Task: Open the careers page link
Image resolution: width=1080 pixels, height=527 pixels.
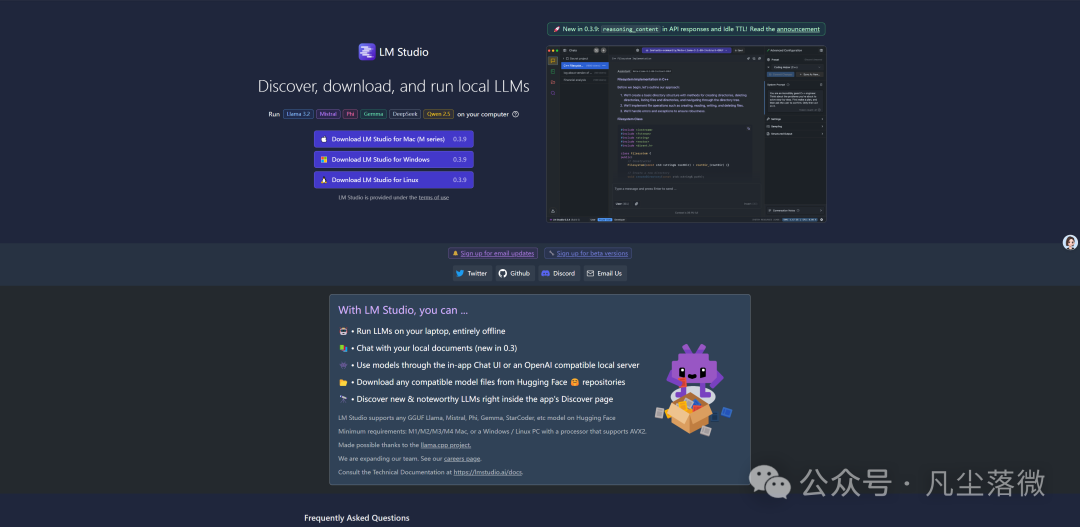Action: click(x=461, y=459)
